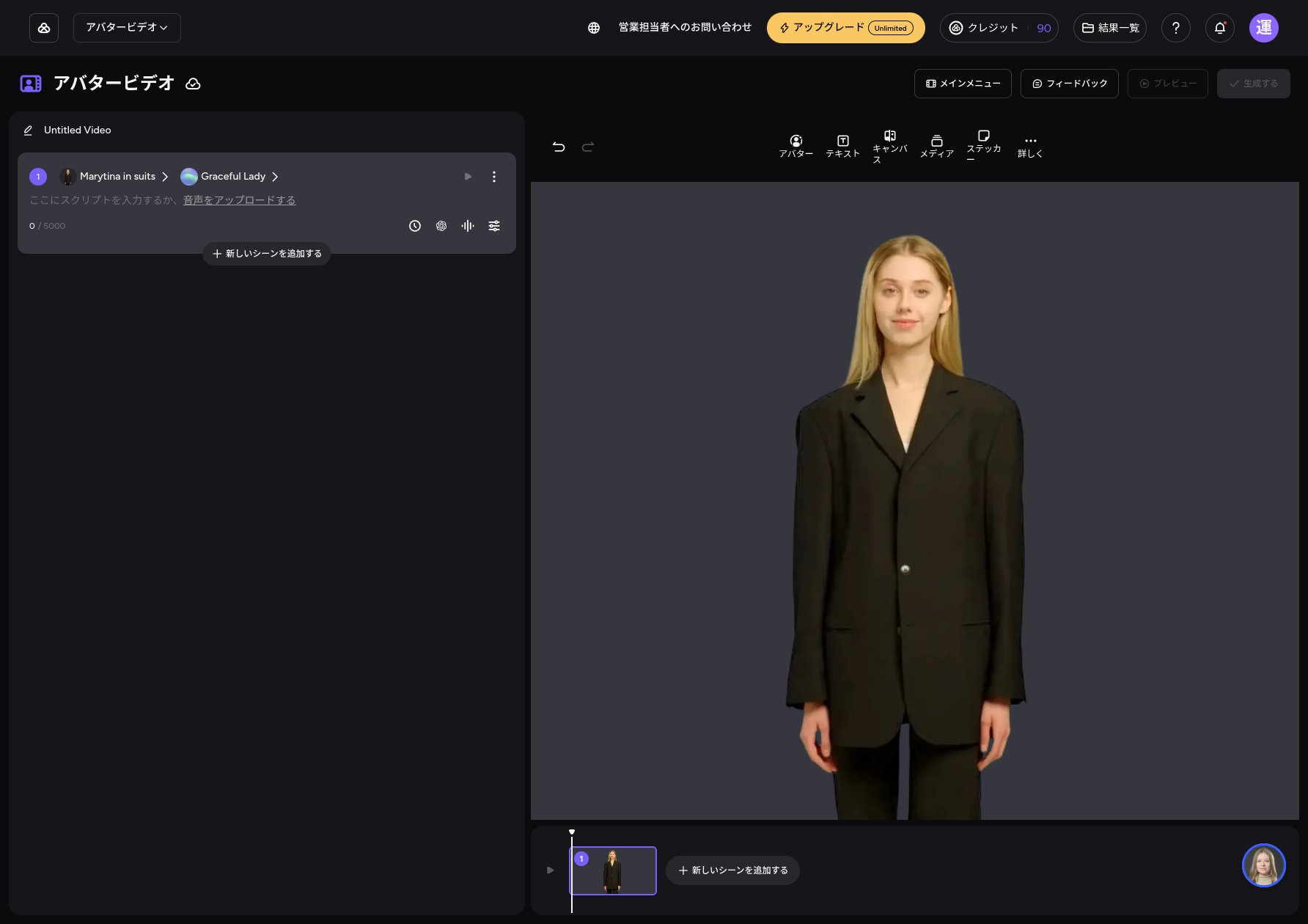The height and width of the screenshot is (924, 1308).
Task: Open the 詳しく more options menu
Action: point(1030,146)
